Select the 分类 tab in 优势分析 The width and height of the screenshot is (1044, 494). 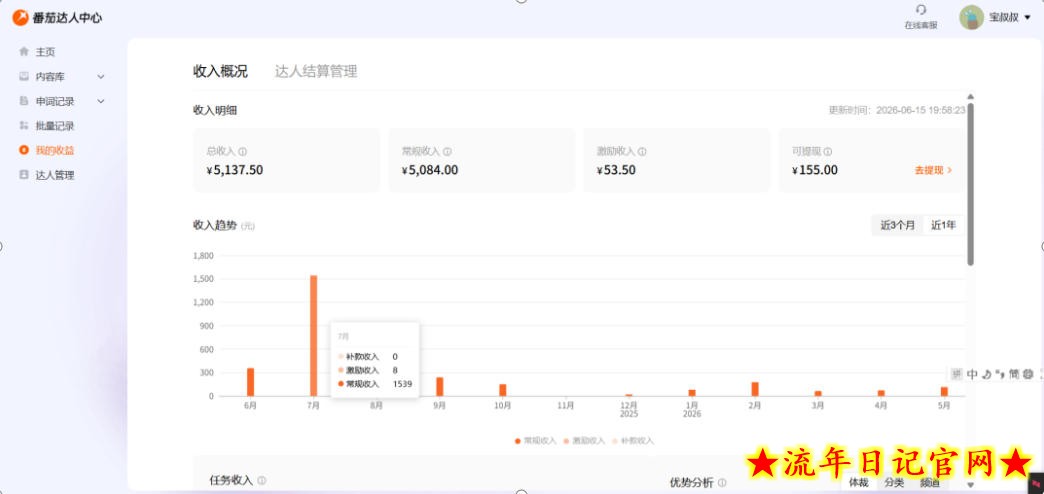click(x=894, y=482)
